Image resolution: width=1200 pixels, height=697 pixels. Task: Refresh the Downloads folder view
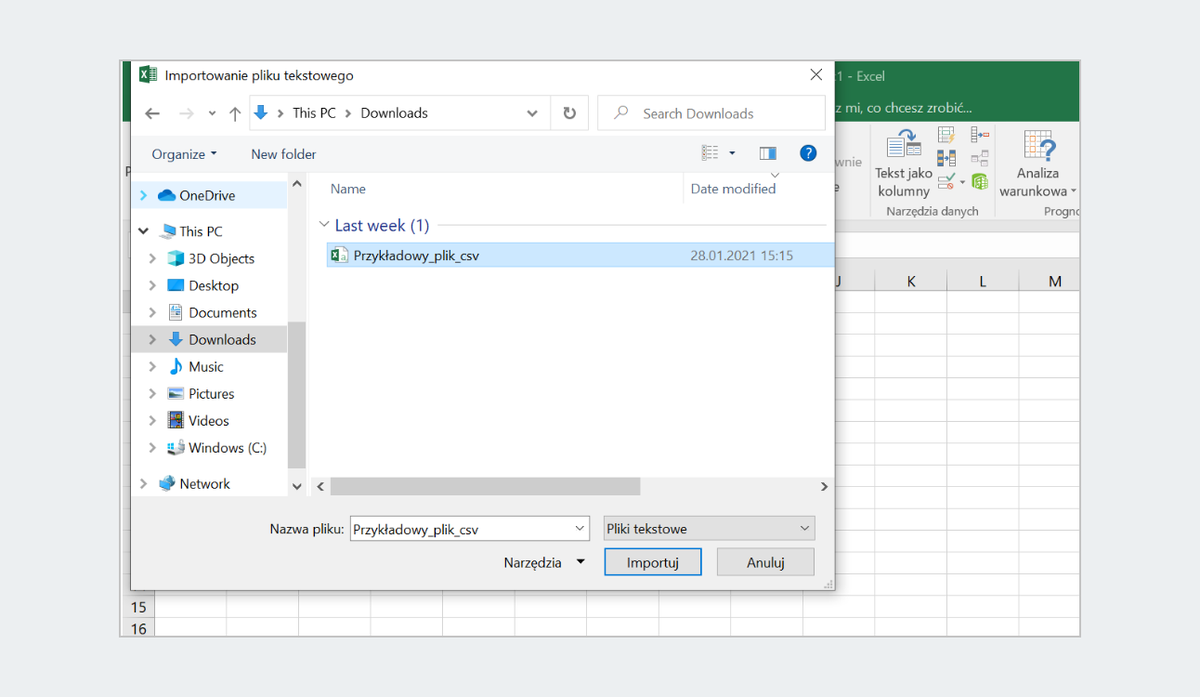click(x=570, y=113)
